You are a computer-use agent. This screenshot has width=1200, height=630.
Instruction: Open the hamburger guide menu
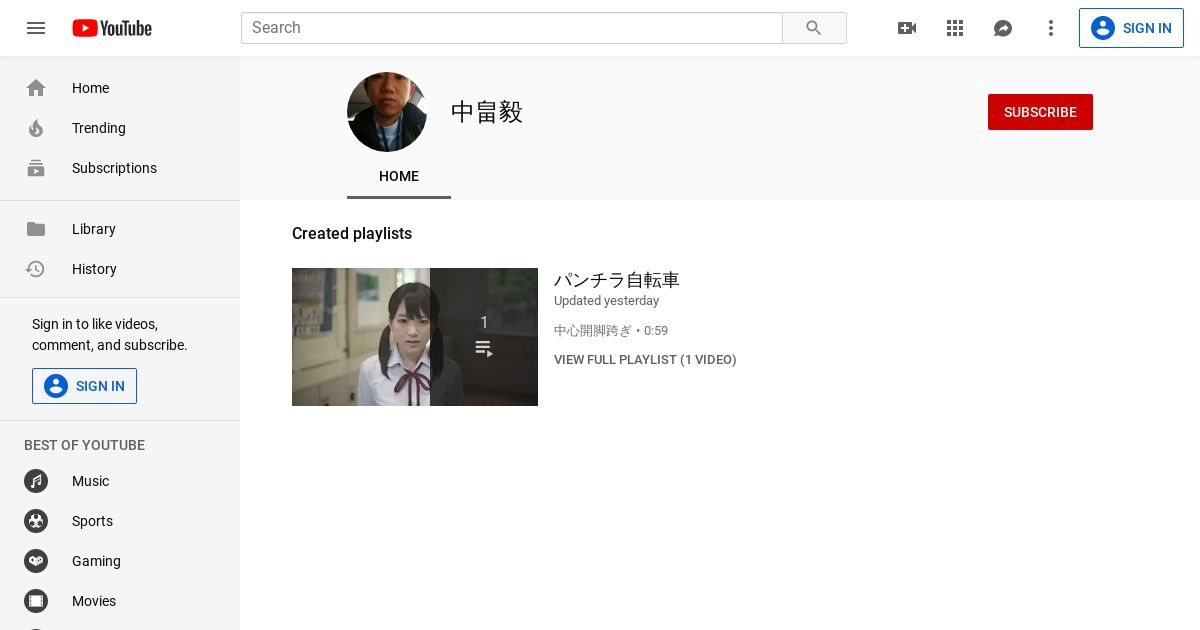click(x=36, y=28)
